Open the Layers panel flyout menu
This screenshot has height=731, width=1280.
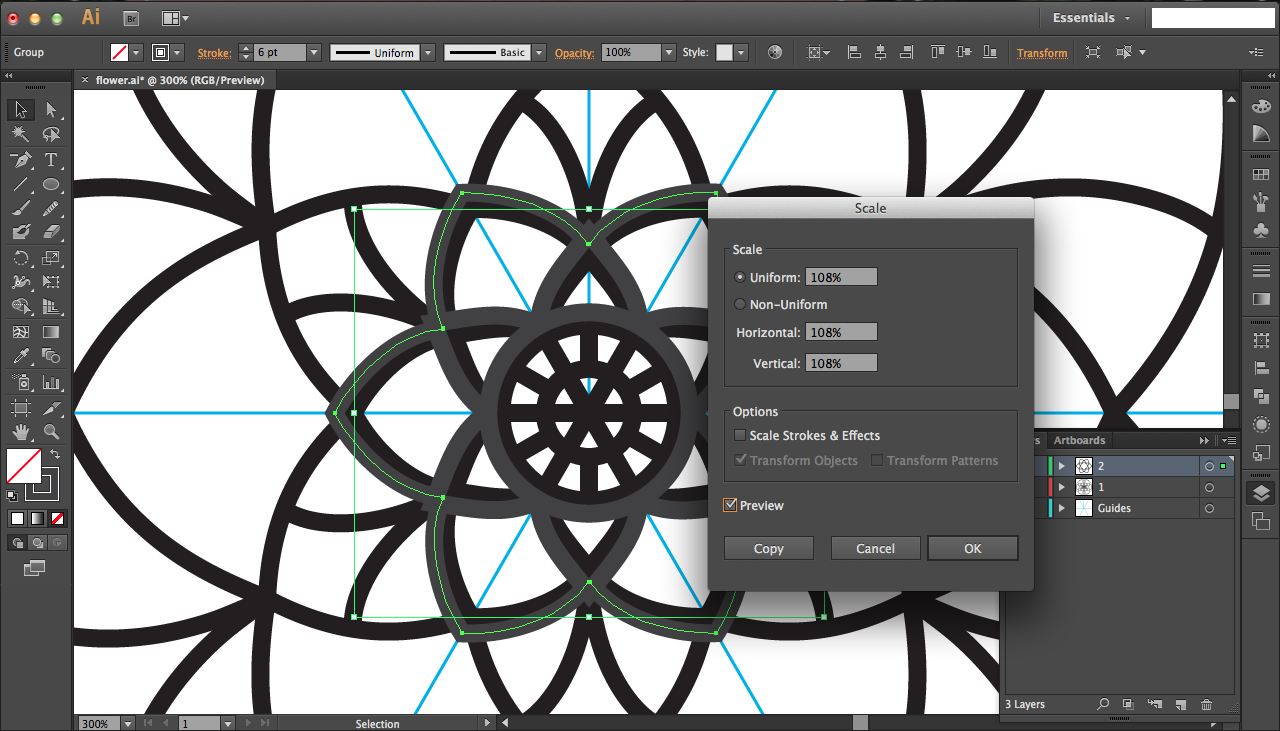(x=1227, y=440)
